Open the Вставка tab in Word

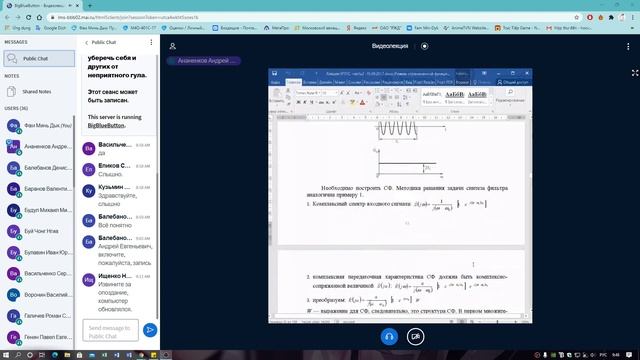(x=309, y=82)
